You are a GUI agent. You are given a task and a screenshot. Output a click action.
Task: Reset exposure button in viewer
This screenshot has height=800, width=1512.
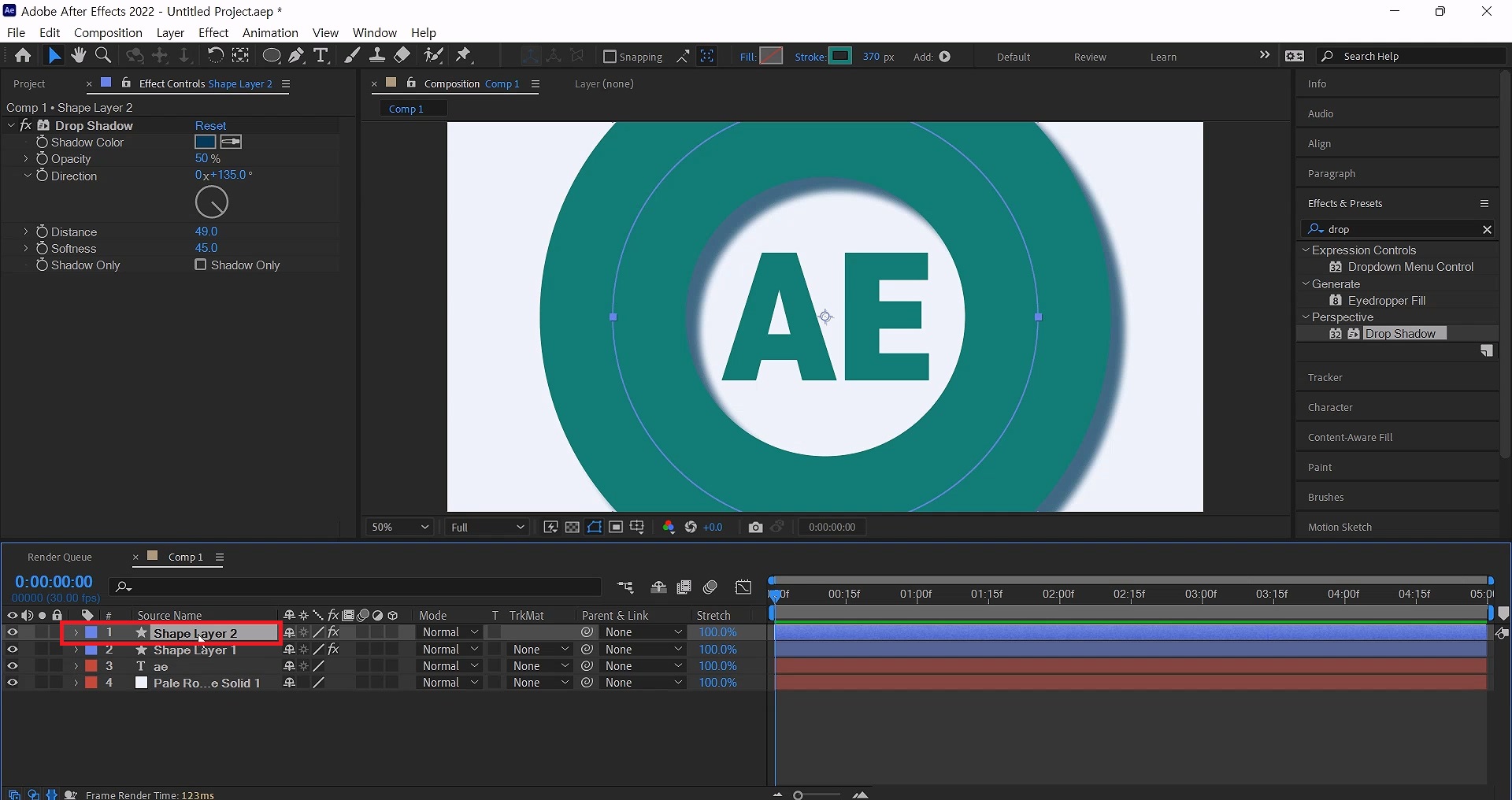point(691,527)
